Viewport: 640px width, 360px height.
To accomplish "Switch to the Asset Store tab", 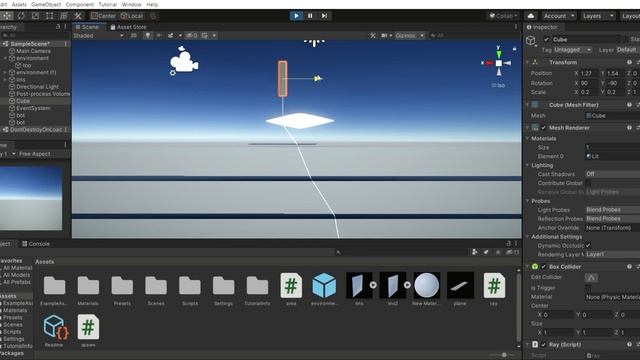I will [x=128, y=27].
